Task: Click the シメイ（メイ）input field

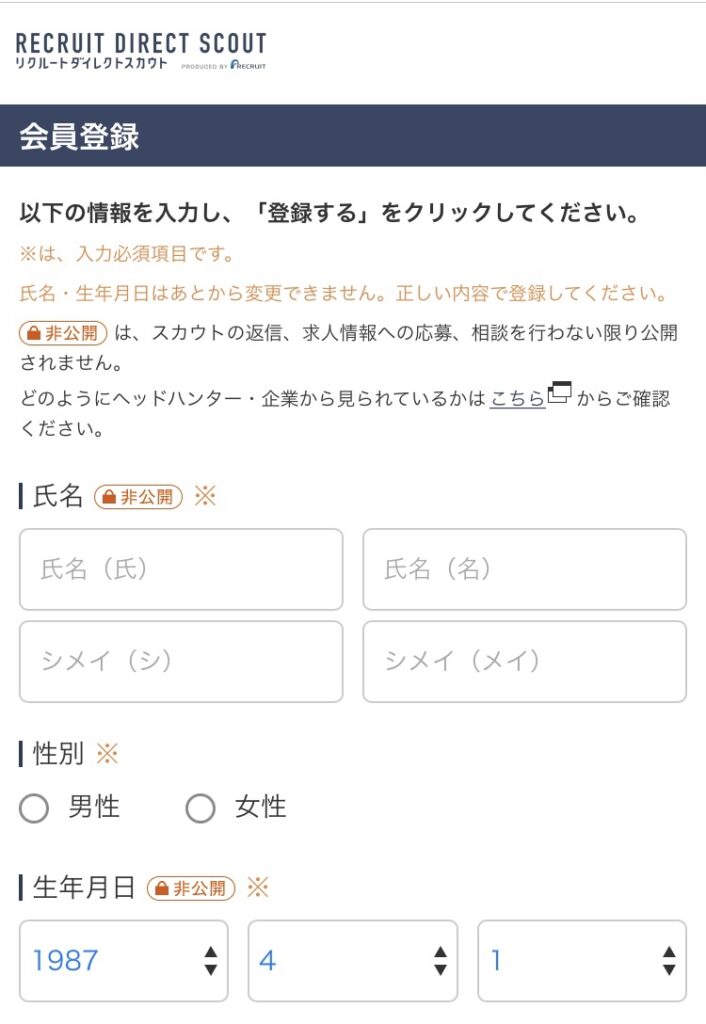Action: point(525,660)
